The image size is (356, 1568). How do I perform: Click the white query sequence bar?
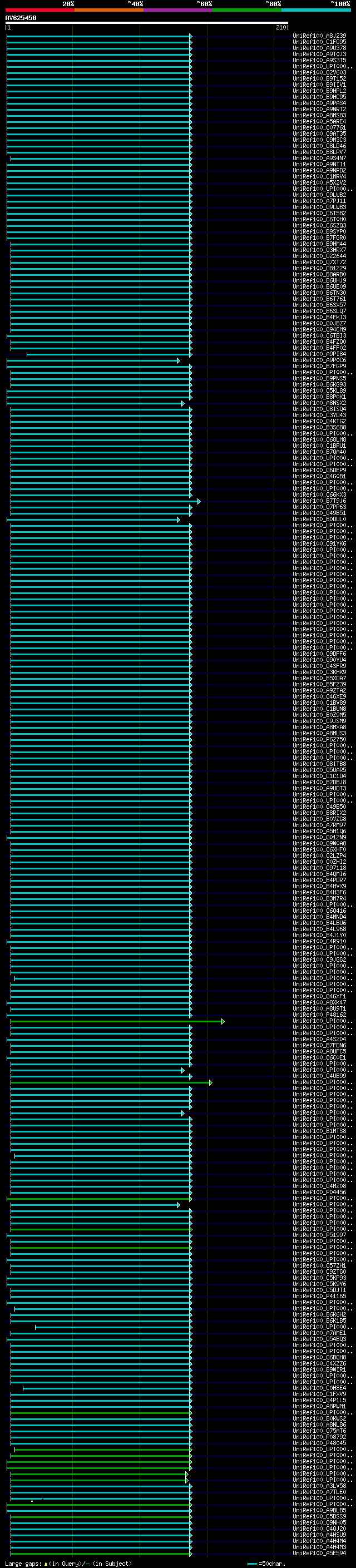tap(146, 23)
